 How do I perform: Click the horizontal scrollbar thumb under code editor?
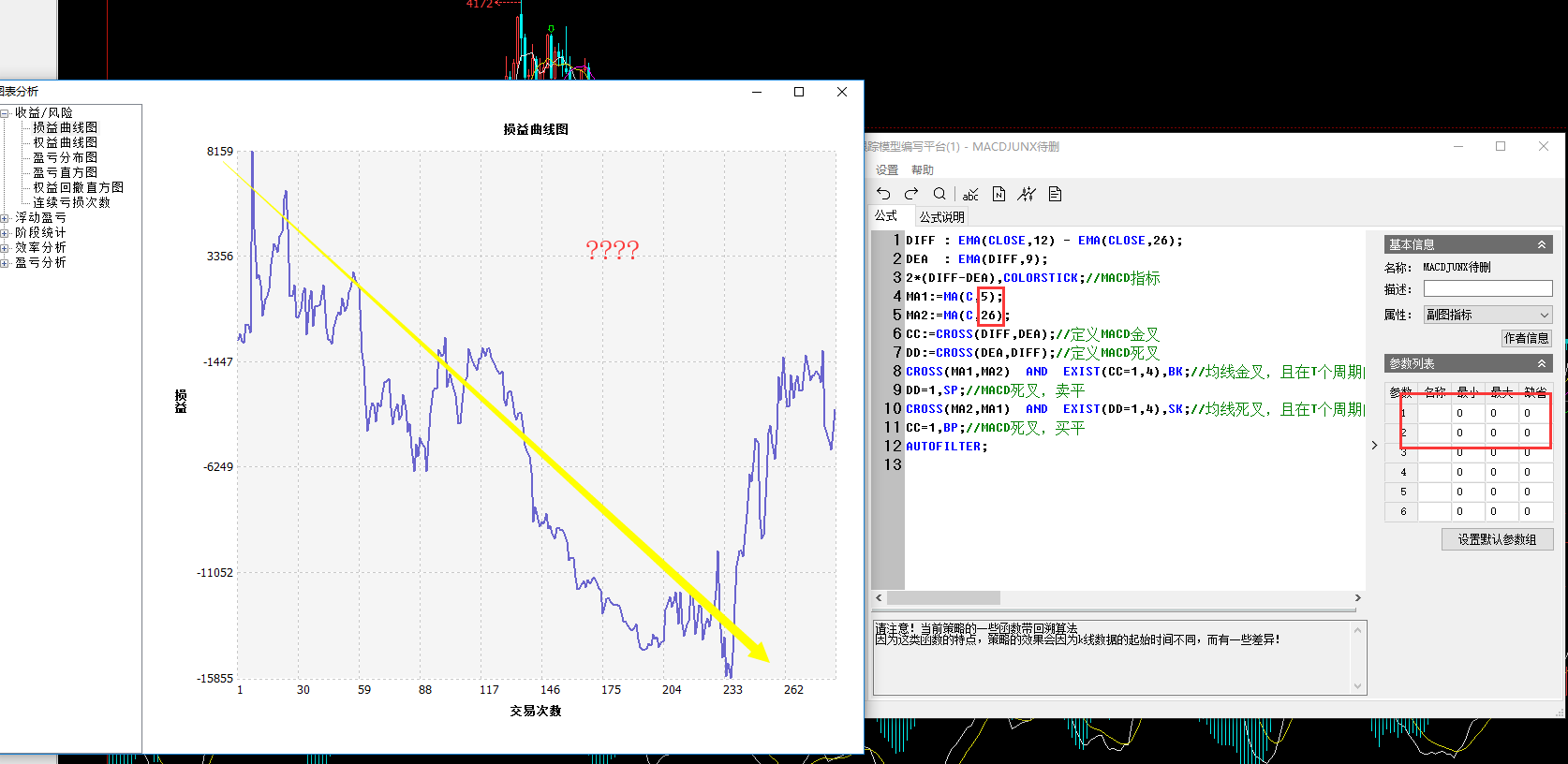tap(943, 597)
